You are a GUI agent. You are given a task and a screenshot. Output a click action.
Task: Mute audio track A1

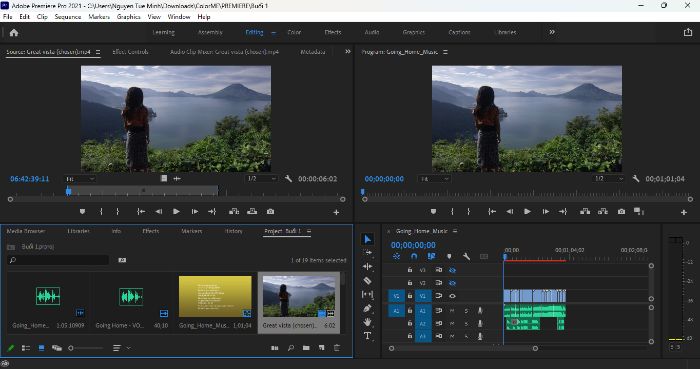click(x=452, y=311)
